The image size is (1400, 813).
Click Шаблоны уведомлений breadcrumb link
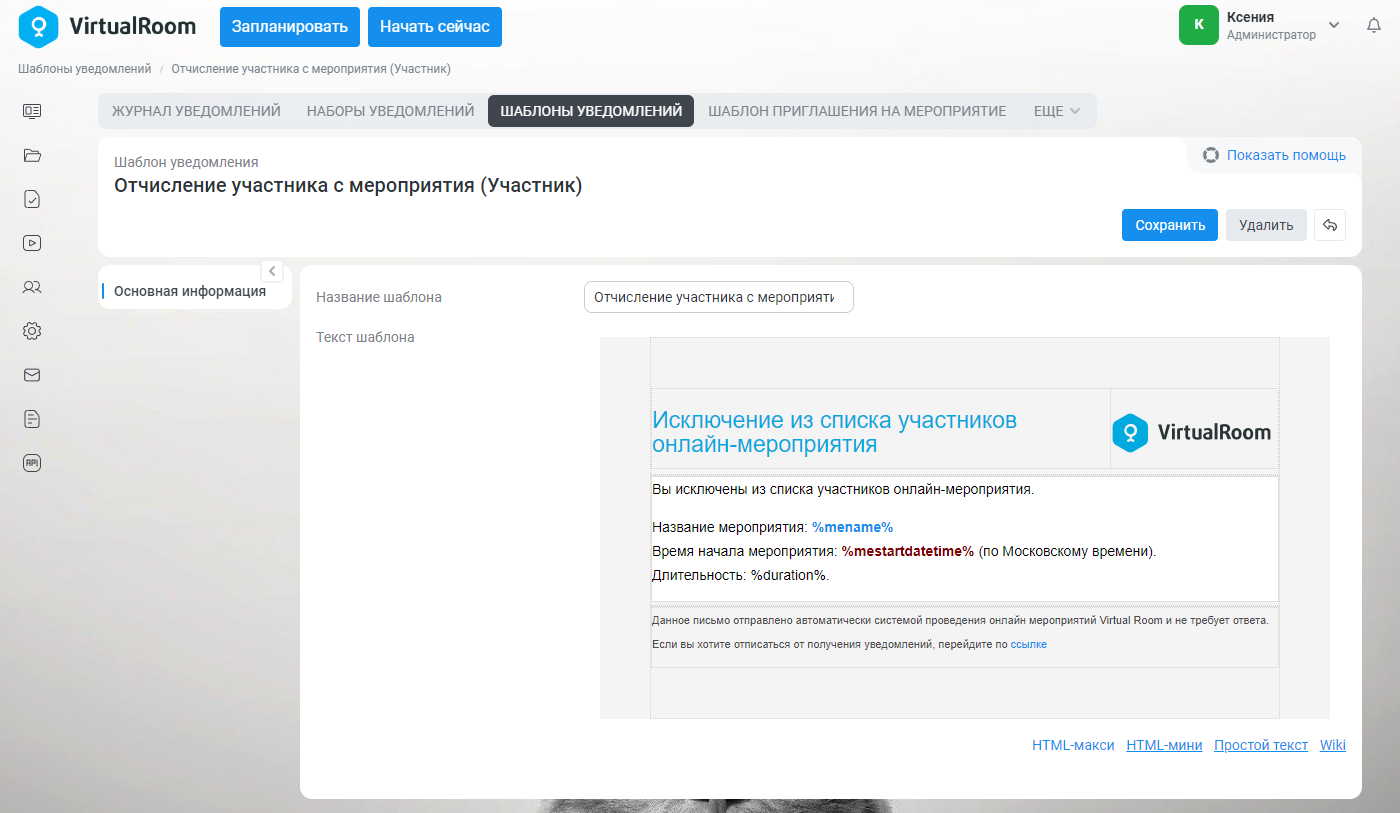tap(84, 69)
